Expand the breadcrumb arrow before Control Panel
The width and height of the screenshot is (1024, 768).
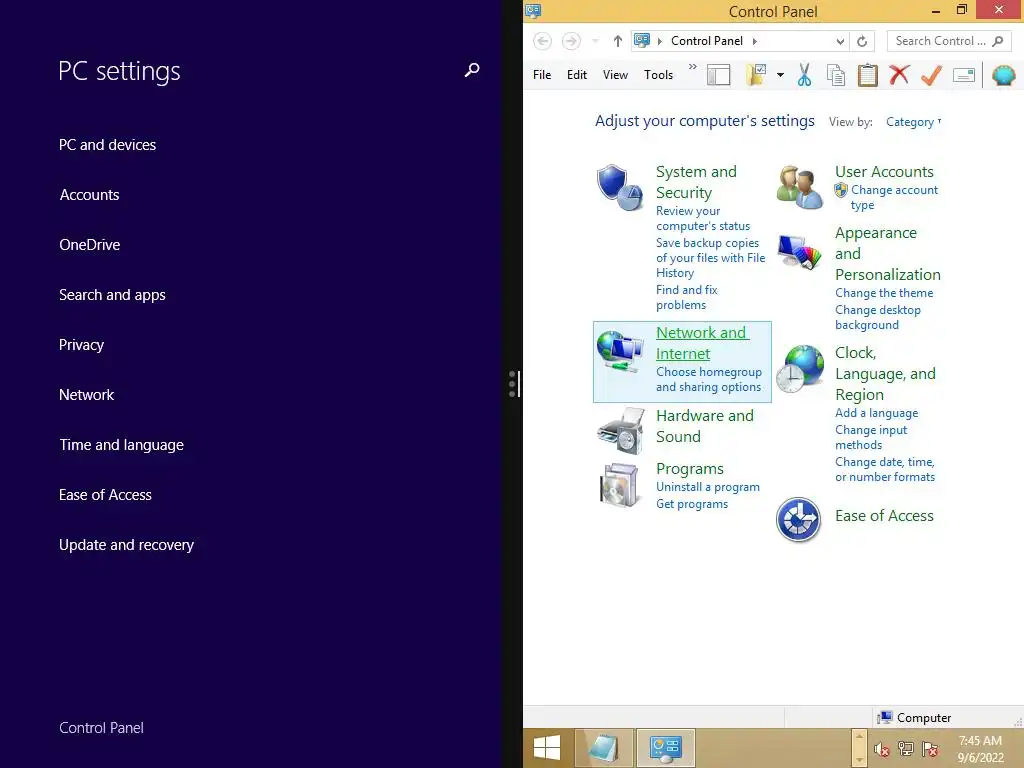tap(660, 41)
